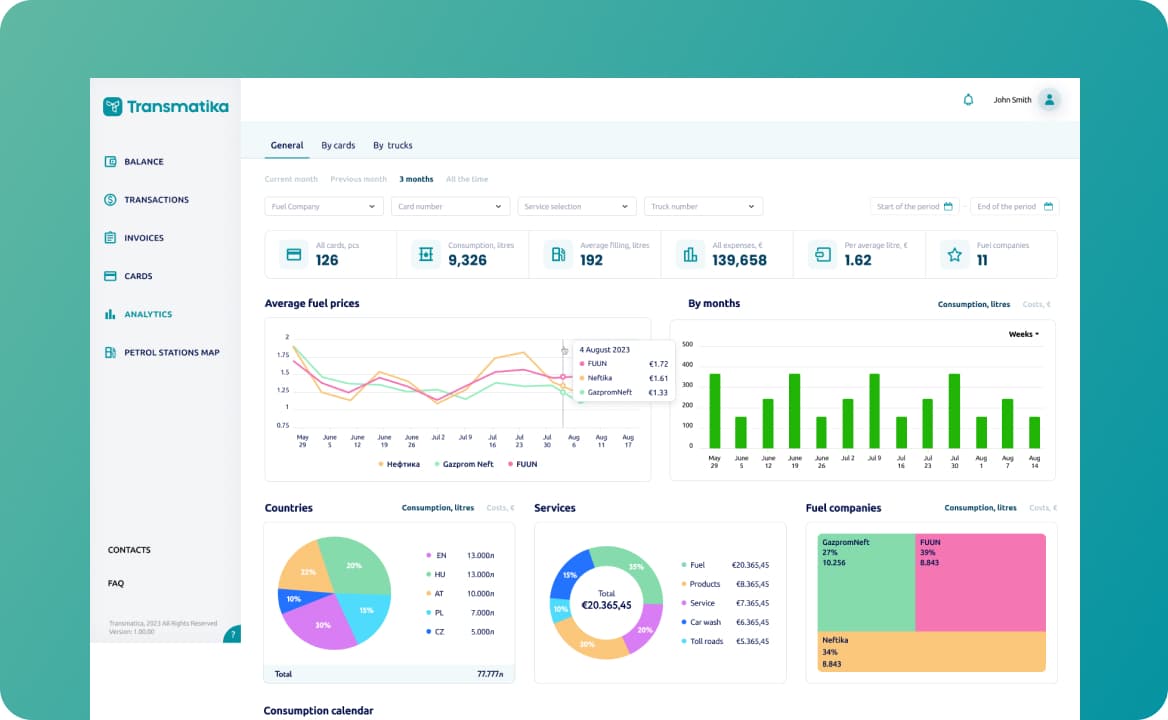This screenshot has width=1168, height=720.
Task: Filter by Previous month
Action: pos(358,179)
